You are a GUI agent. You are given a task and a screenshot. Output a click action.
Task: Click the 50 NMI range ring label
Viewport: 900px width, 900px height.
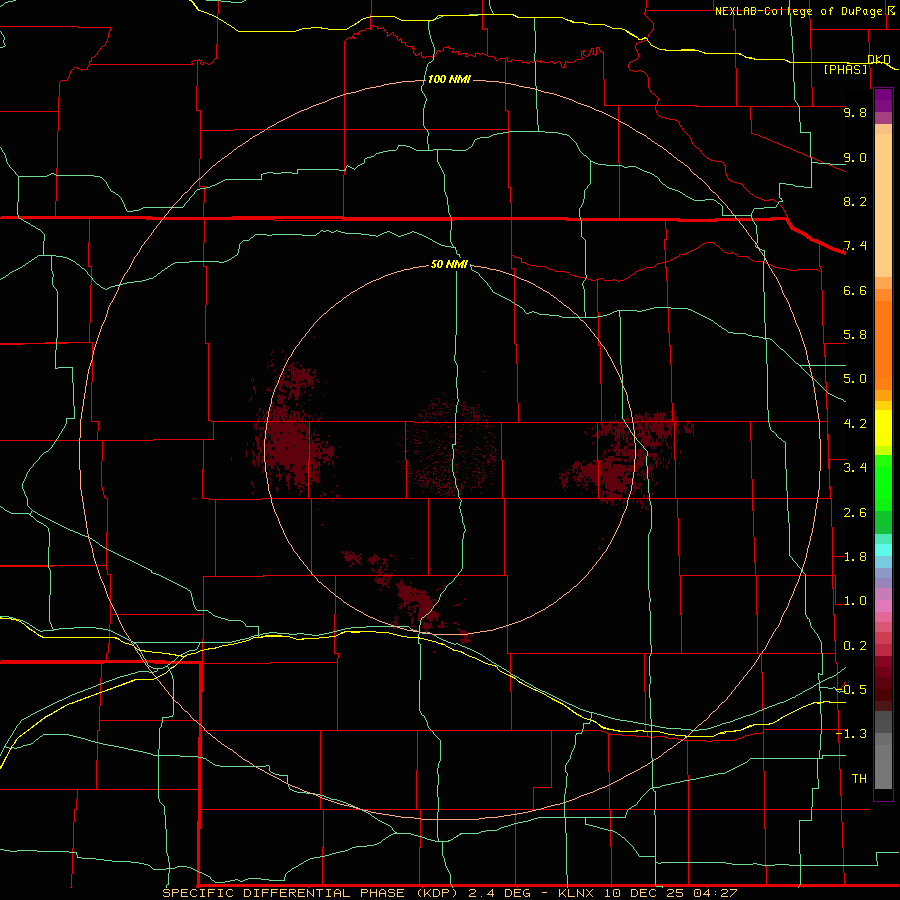pos(449,264)
